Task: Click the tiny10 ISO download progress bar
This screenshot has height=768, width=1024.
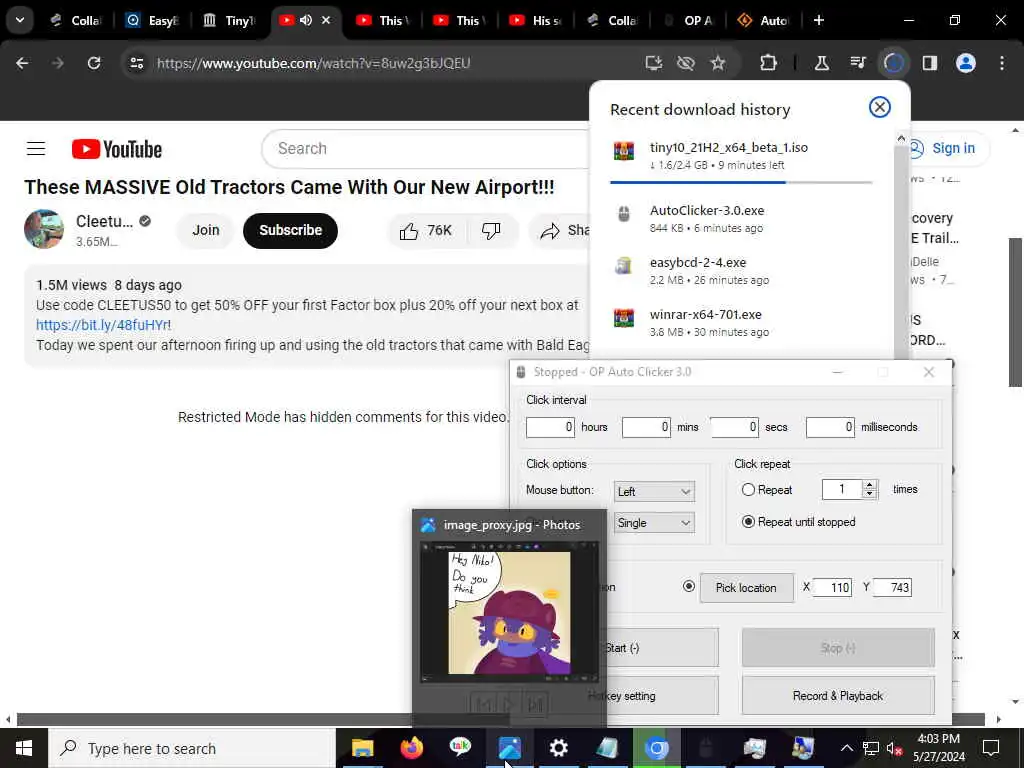Action: (x=741, y=182)
